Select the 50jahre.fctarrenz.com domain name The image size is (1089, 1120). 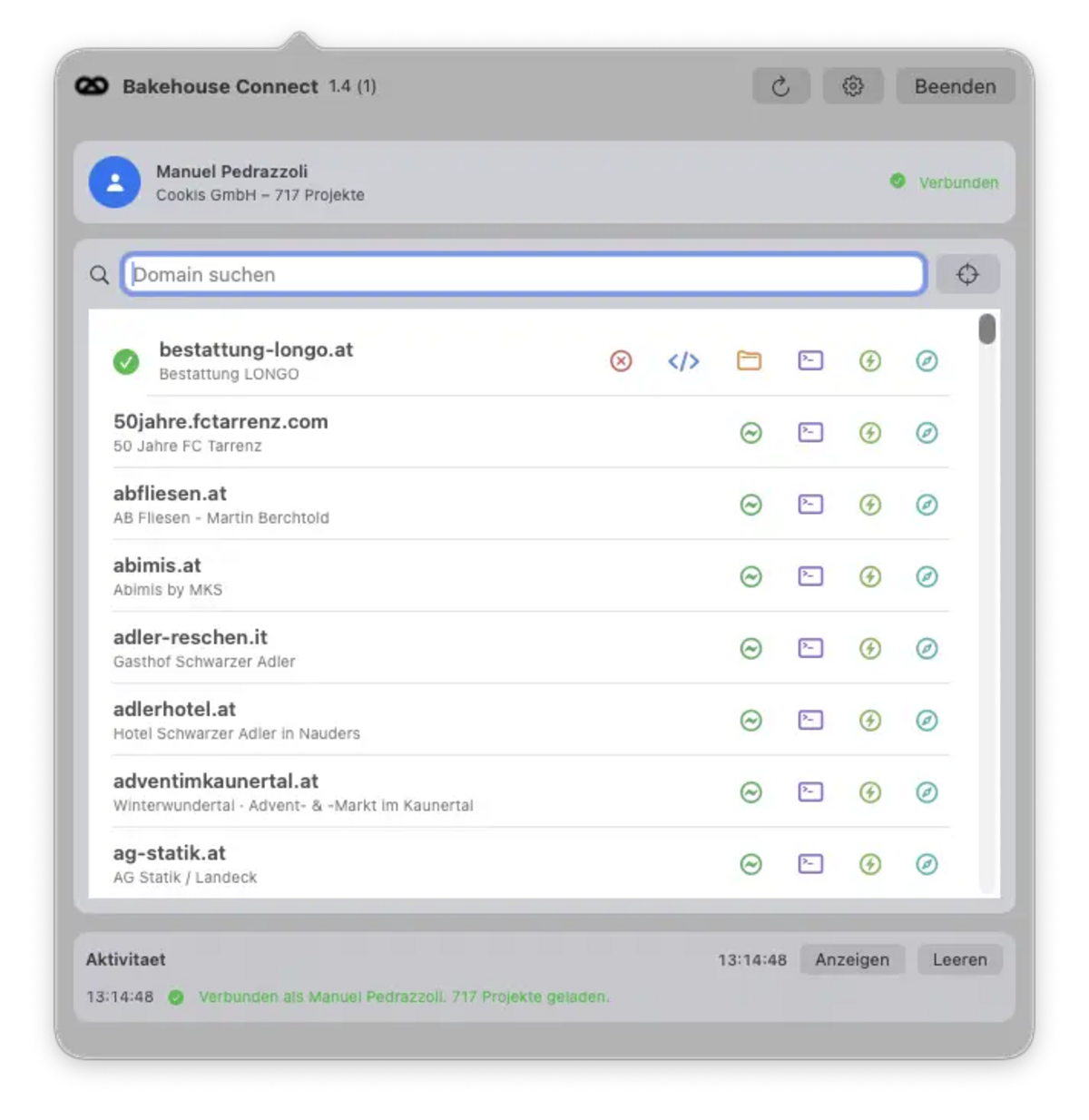tap(221, 421)
